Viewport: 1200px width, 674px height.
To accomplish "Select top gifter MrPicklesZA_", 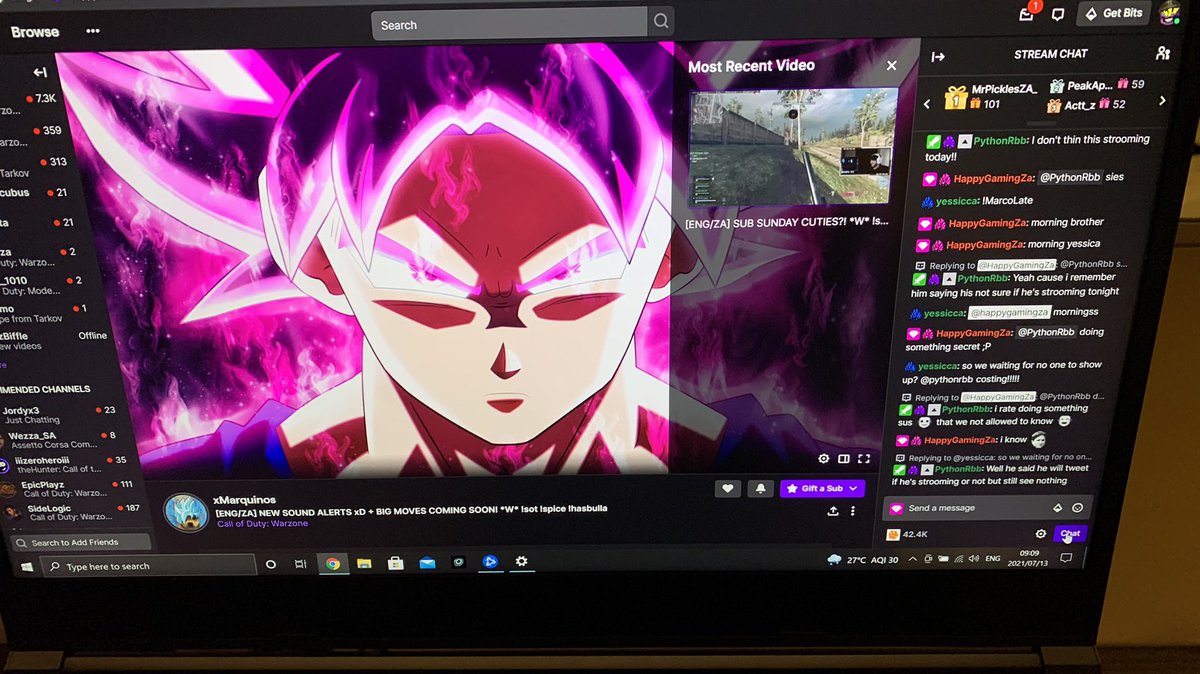I will (991, 96).
